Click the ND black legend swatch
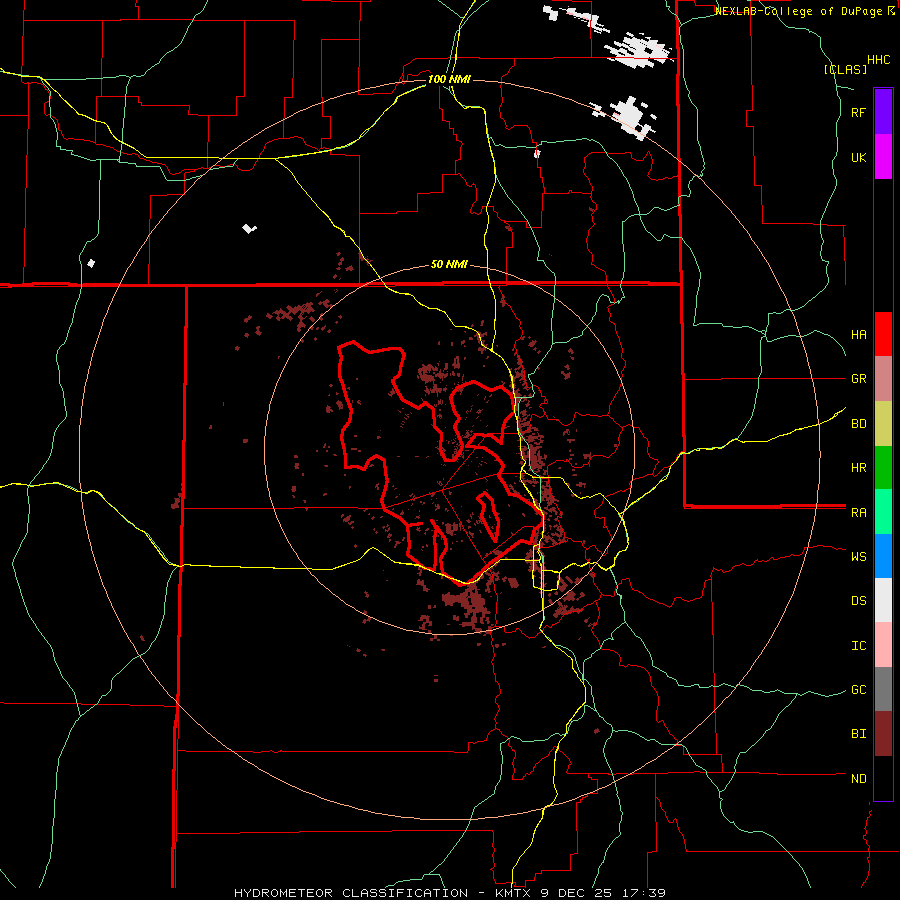The height and width of the screenshot is (900, 900). 883,778
